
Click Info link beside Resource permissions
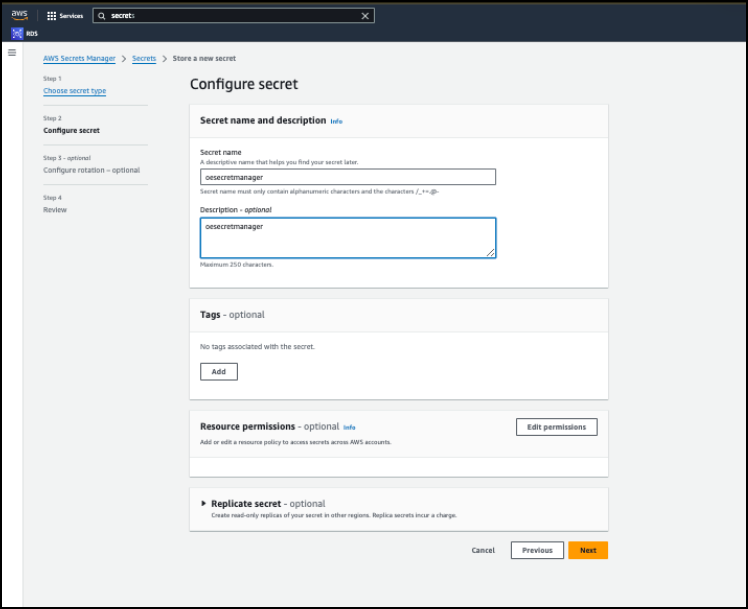point(349,427)
